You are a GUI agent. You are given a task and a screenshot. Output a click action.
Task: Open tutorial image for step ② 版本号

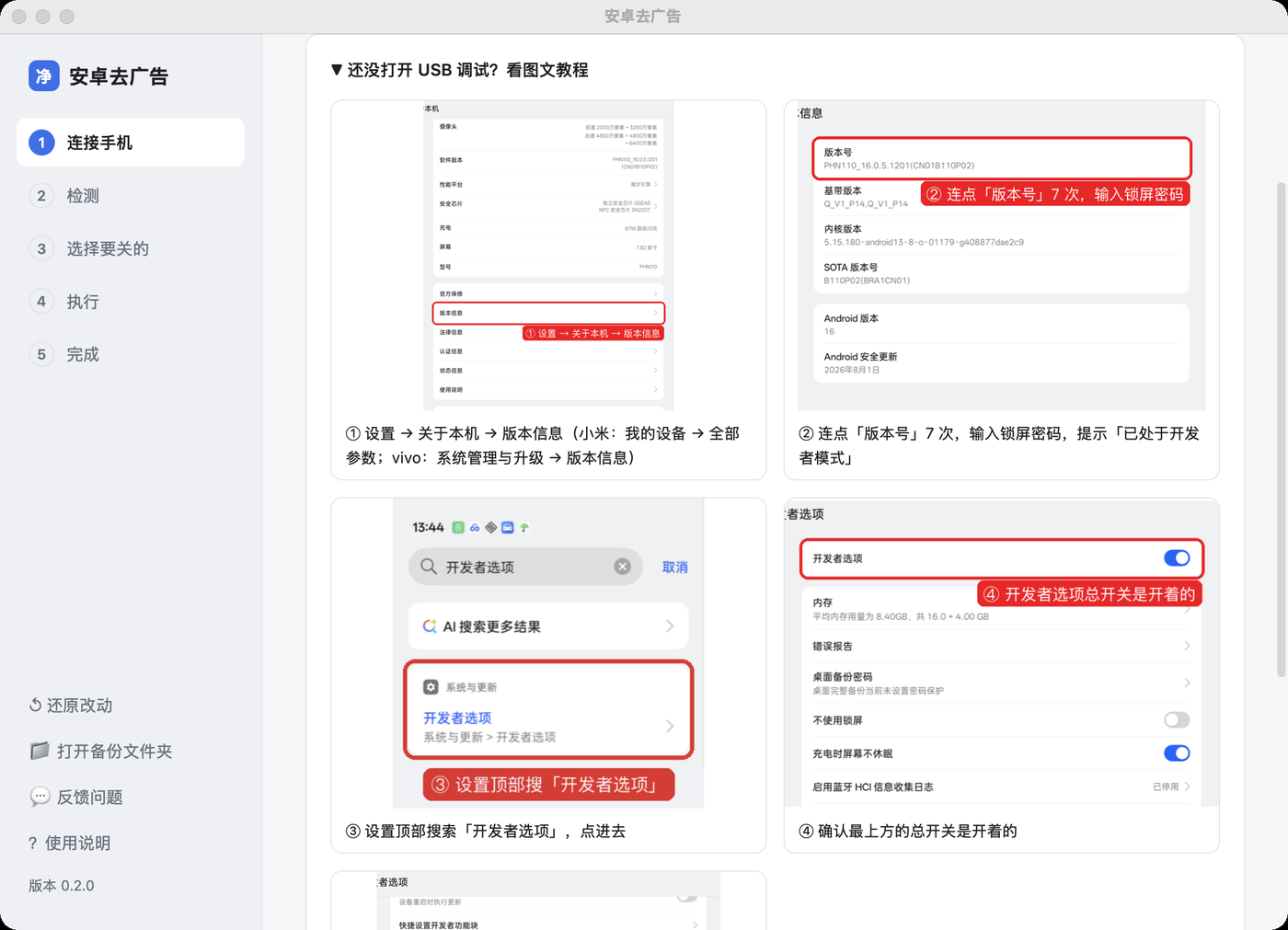1002,256
